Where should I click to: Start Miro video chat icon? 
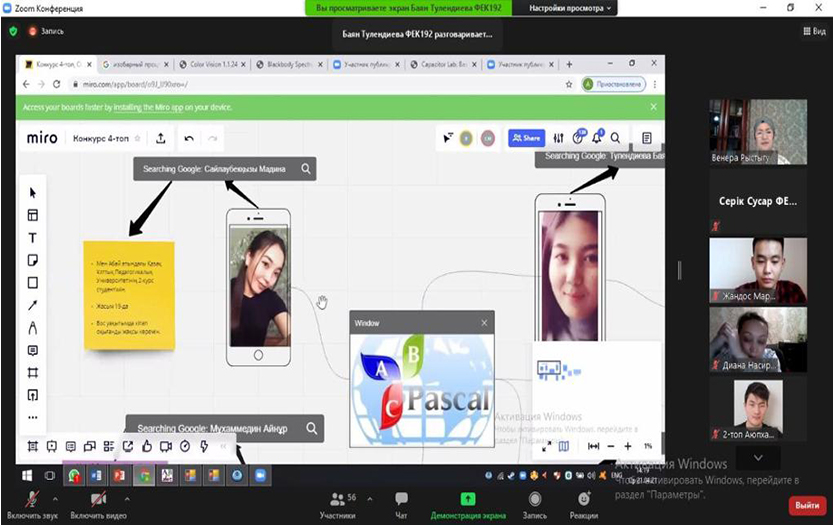(x=166, y=446)
